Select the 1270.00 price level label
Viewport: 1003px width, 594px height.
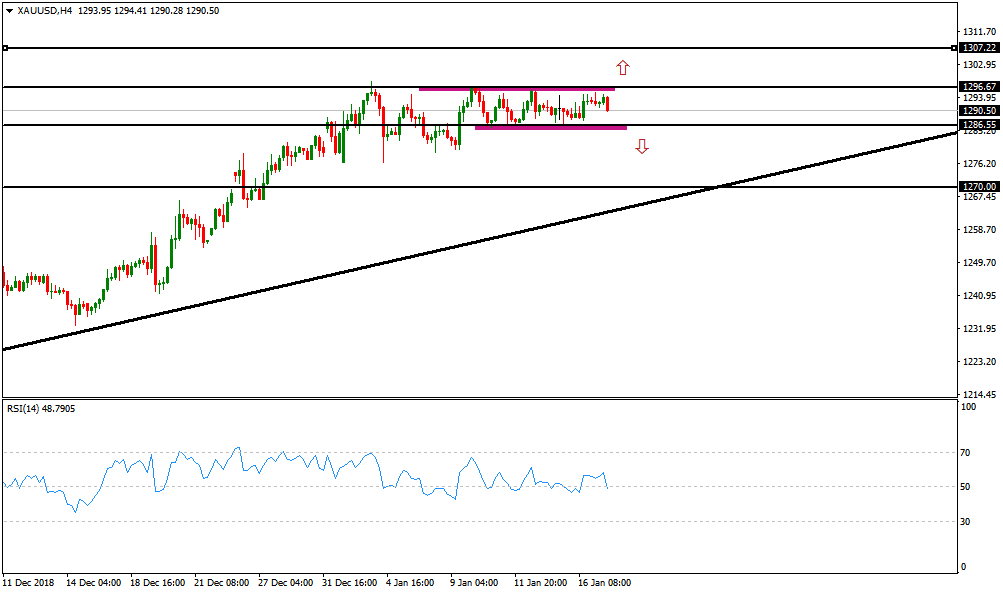pos(977,187)
